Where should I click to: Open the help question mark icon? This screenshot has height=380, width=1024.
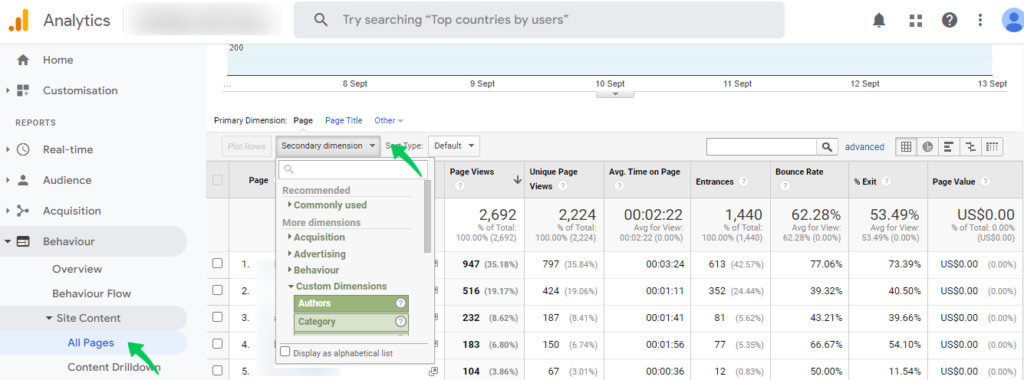(950, 20)
